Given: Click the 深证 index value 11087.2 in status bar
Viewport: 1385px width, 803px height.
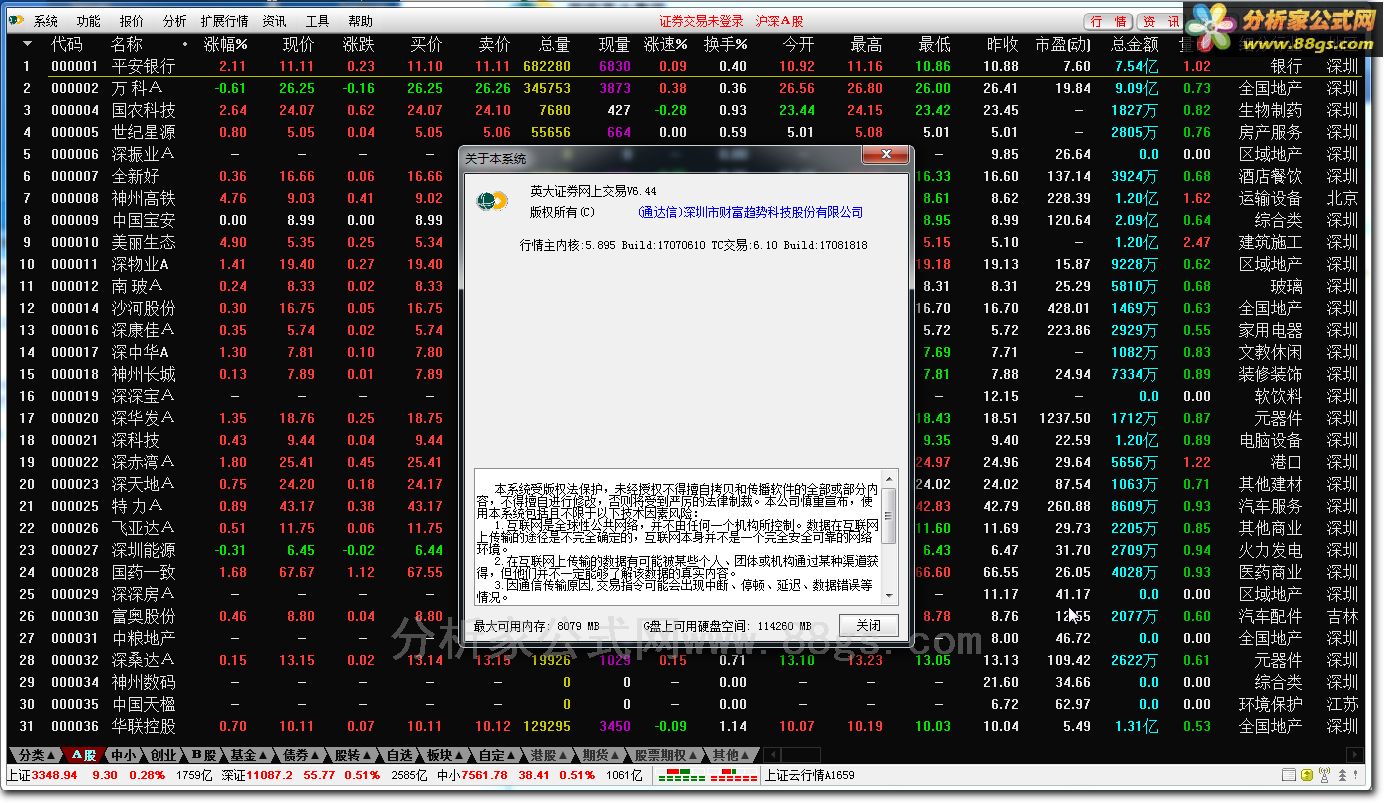Looking at the screenshot, I should point(271,775).
